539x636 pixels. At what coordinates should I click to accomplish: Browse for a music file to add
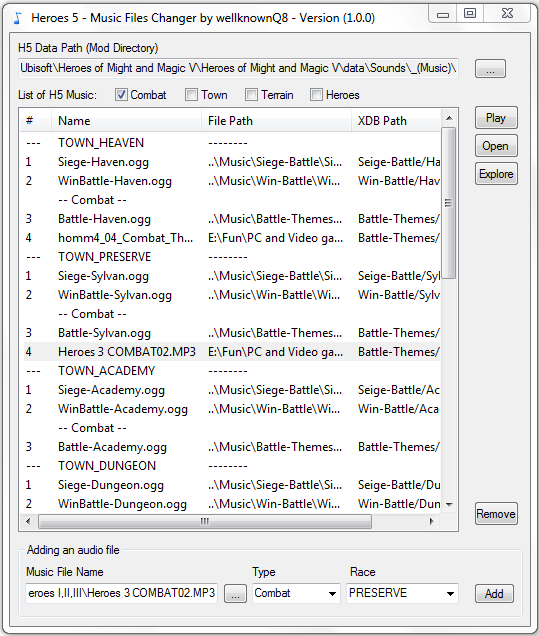click(x=235, y=594)
